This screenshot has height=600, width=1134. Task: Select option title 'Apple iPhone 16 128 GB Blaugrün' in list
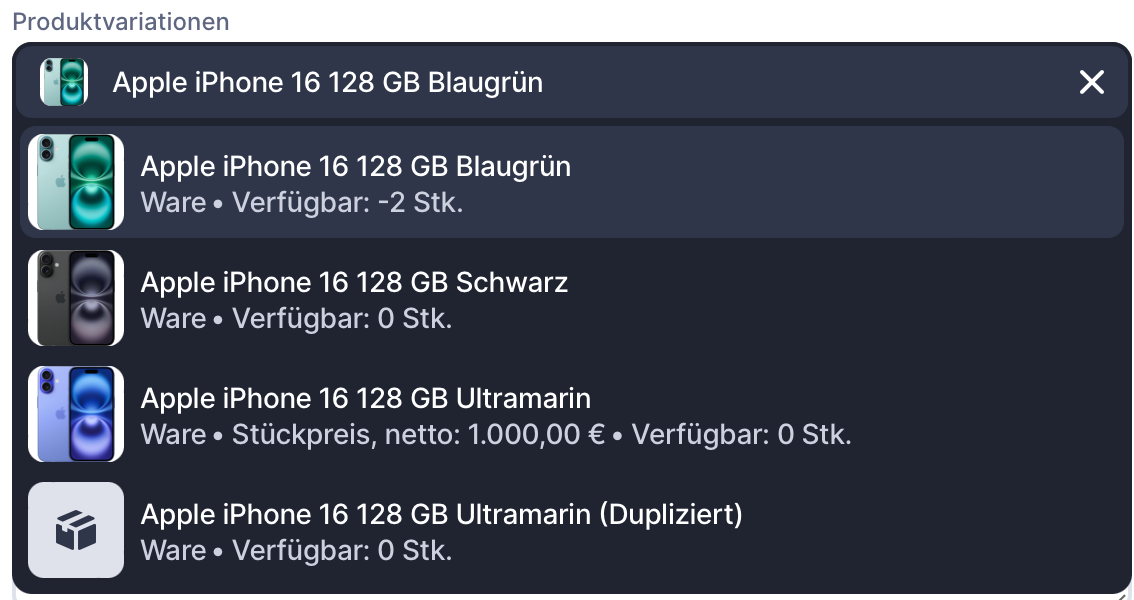355,166
